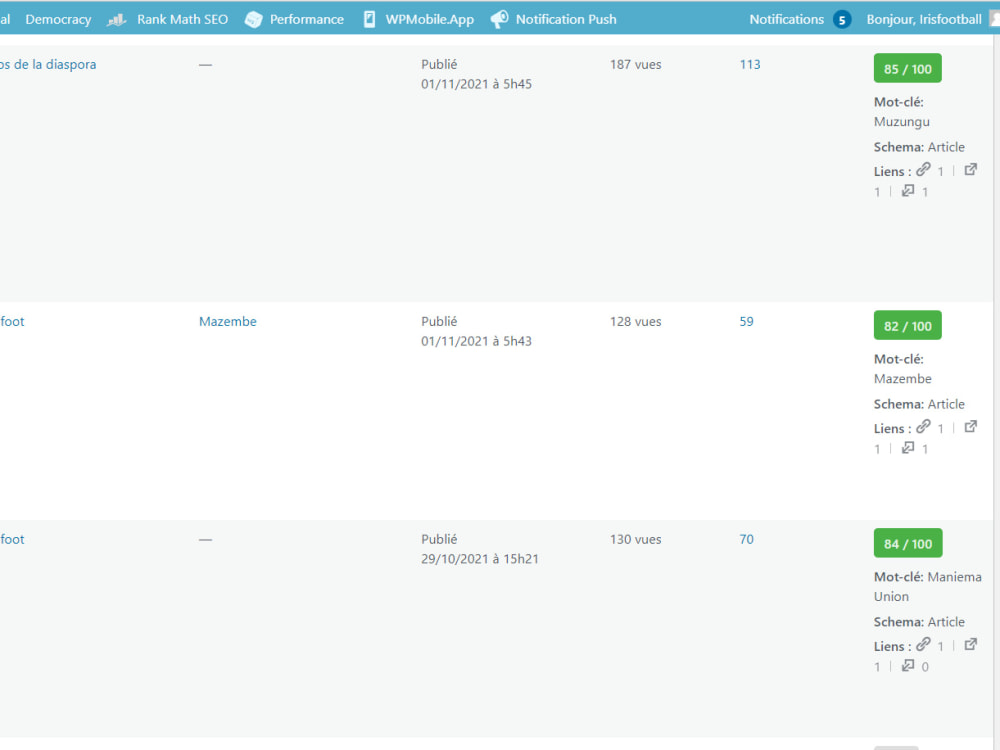Select the '128 vues' view count
Viewport: 1000px width, 750px height.
[635, 321]
